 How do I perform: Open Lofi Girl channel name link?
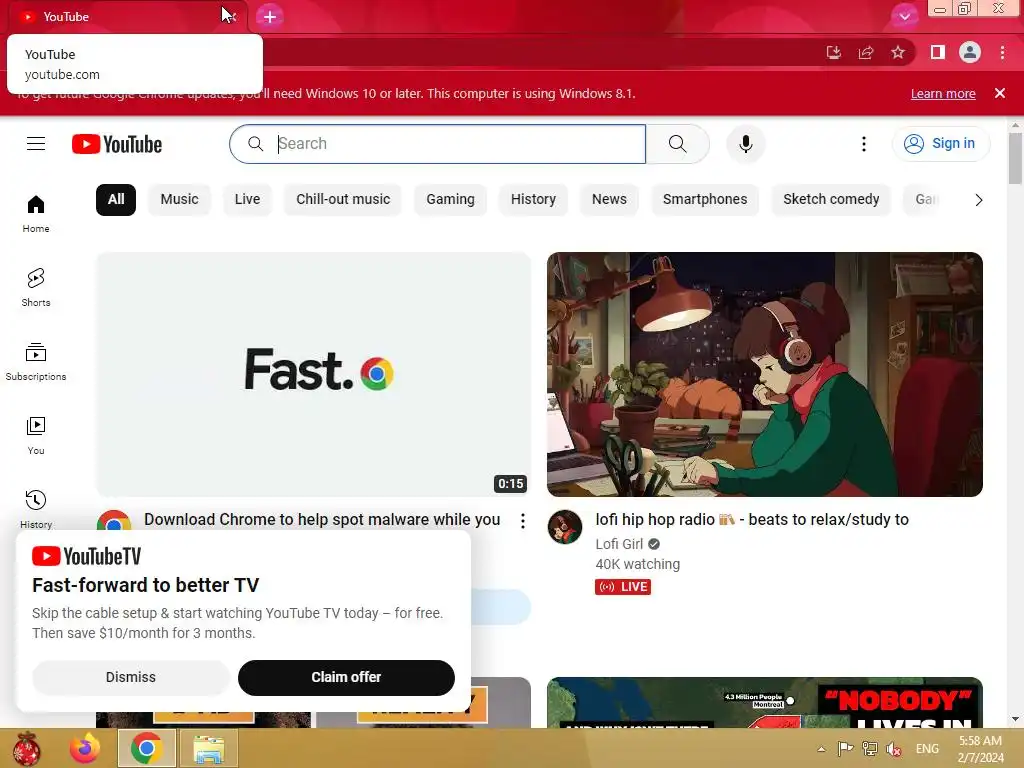click(x=619, y=544)
